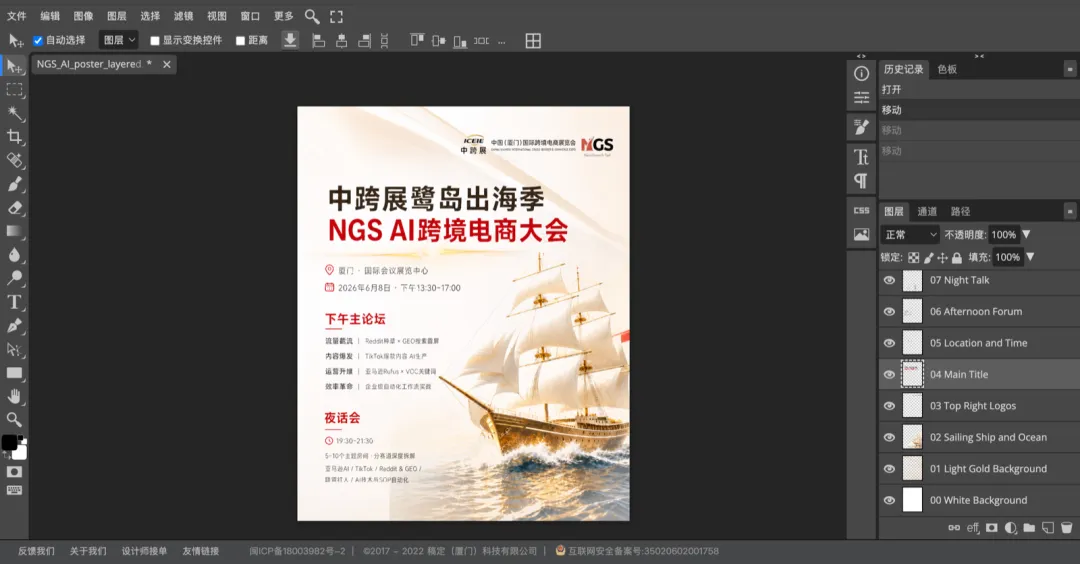Hide the 02 Sailing Ship and Ocean layer
1080x564 pixels.
point(889,437)
